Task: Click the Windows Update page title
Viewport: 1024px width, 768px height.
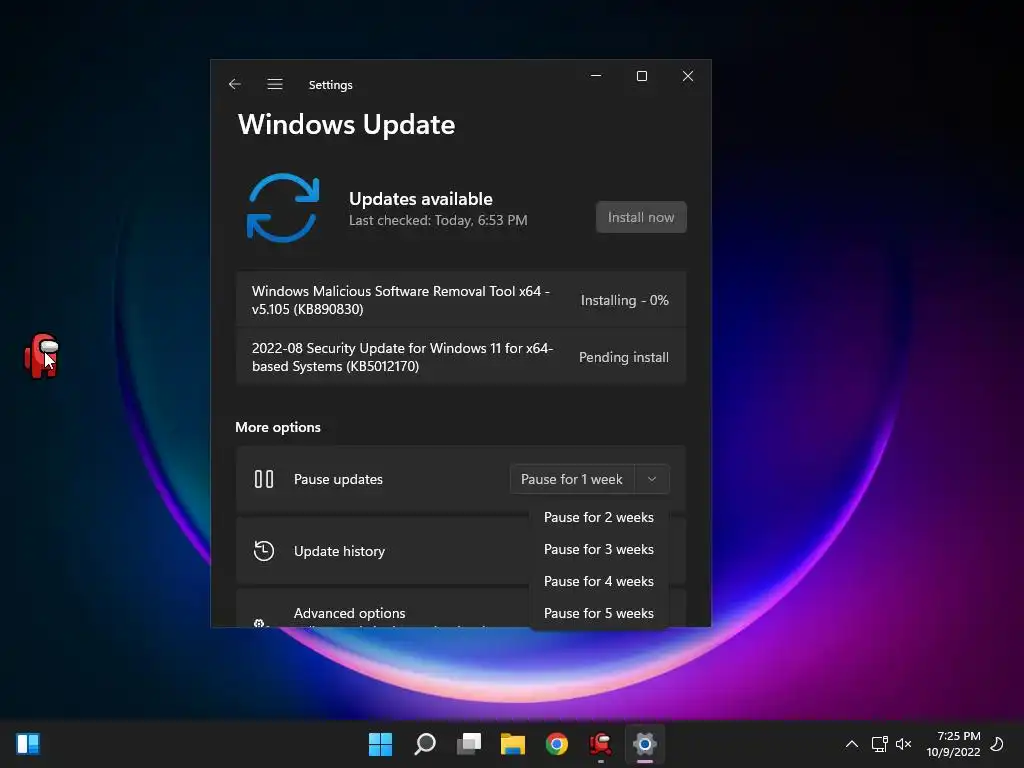Action: 346,125
